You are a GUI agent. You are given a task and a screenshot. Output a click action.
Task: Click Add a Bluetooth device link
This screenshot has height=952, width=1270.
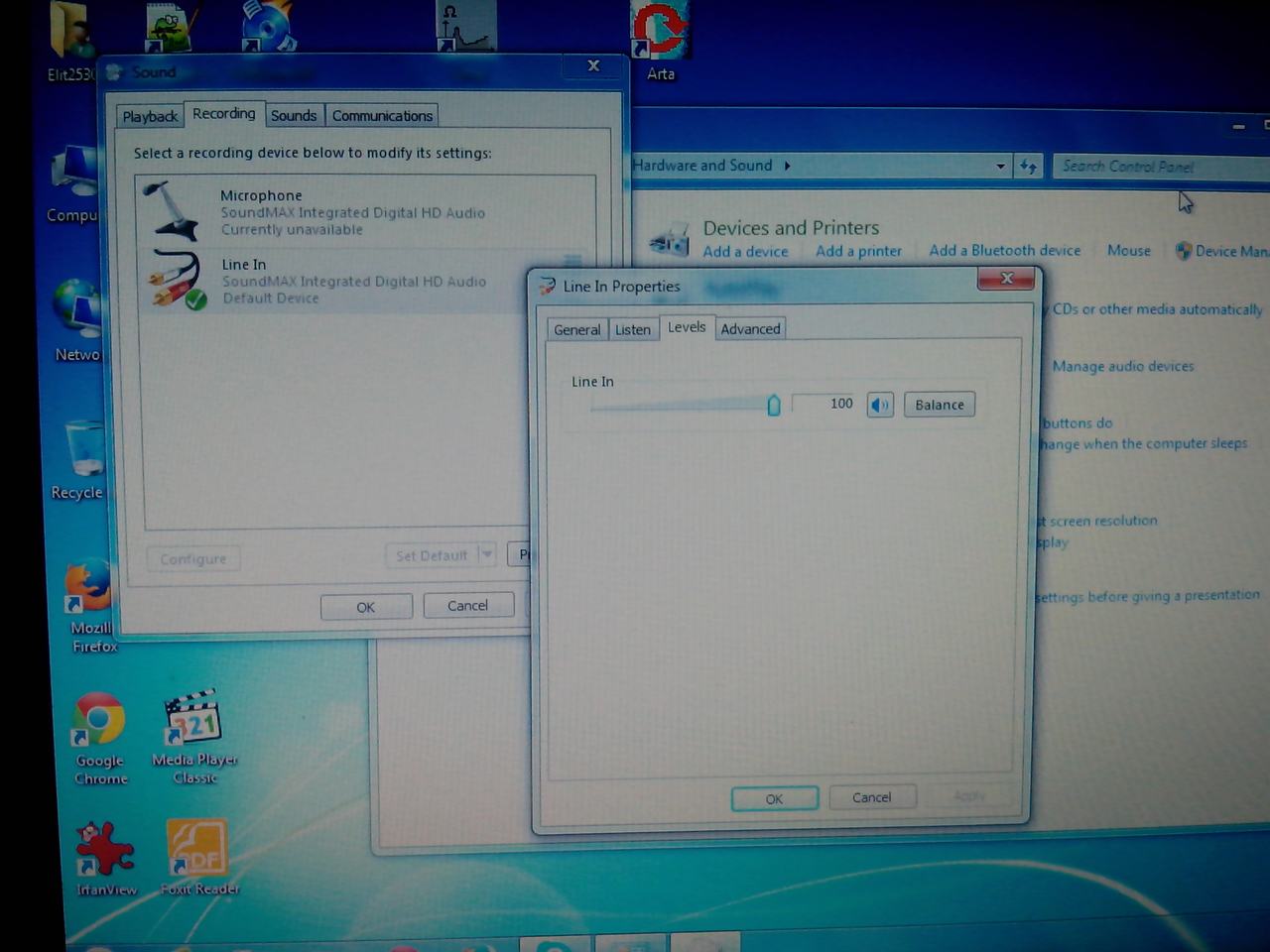tap(1004, 250)
